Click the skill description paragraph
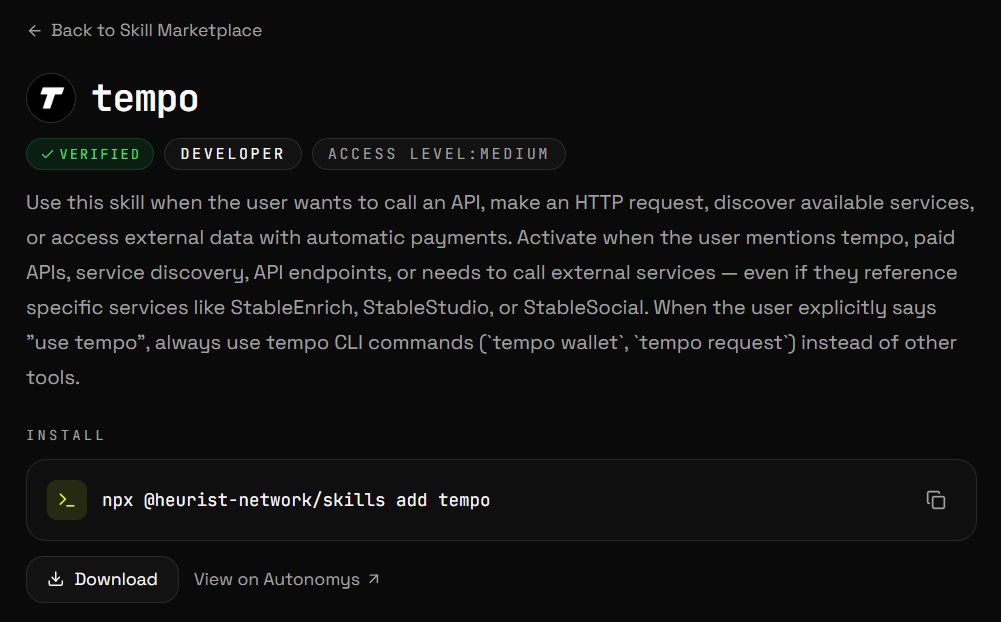Screen dimensions: 1001x622 500,290
